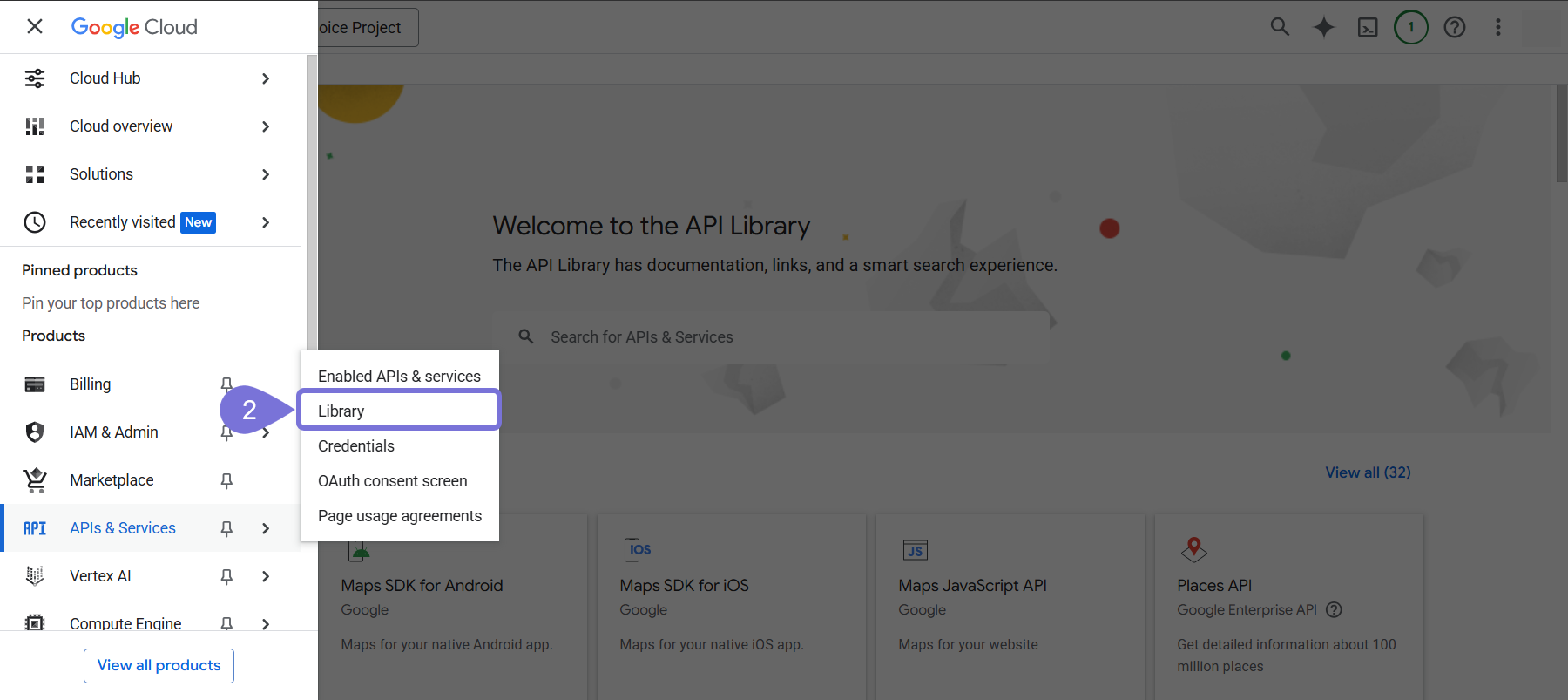Choose OAuth consent screen menu item

click(x=393, y=481)
